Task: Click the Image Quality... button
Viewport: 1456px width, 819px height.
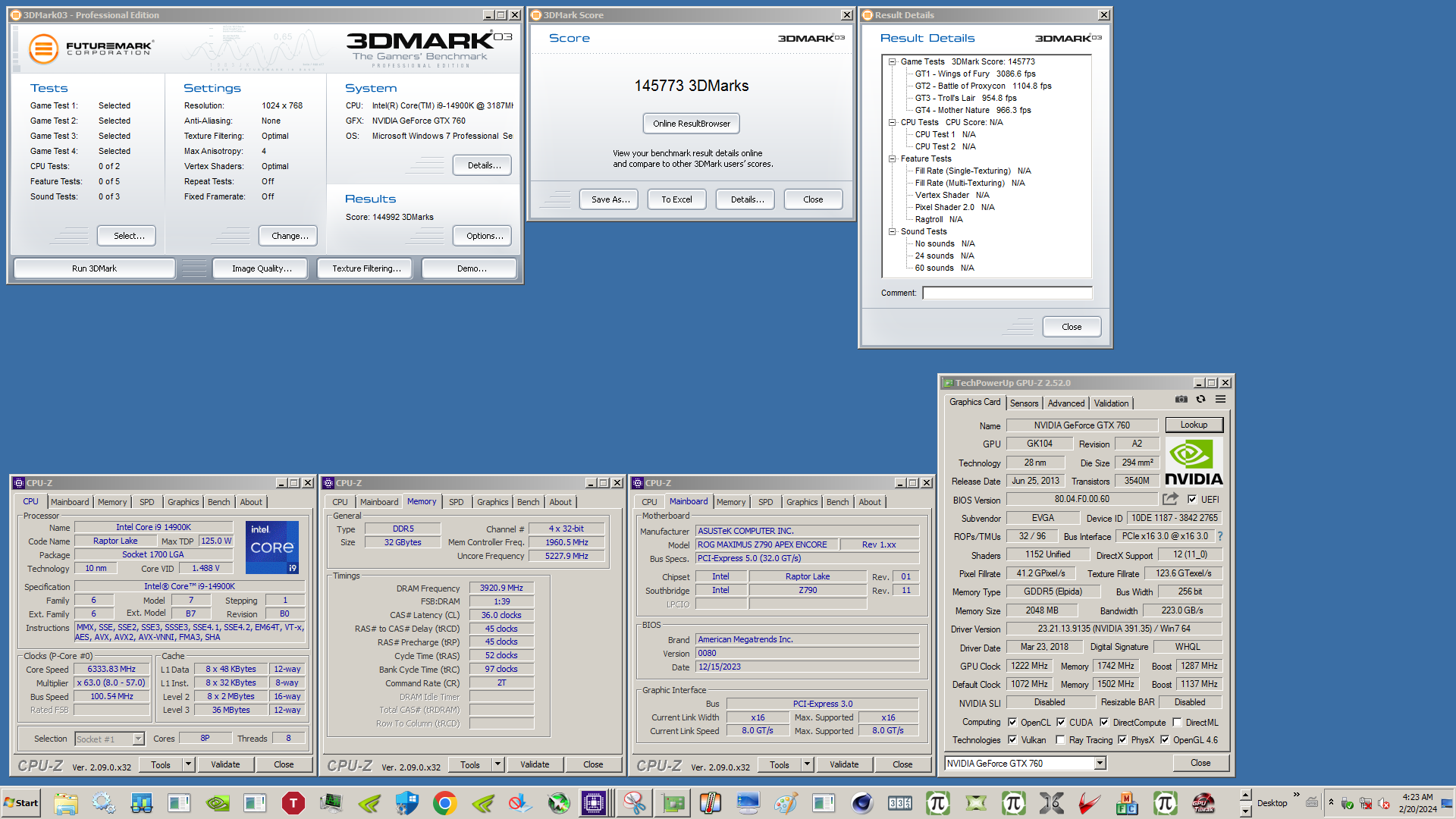Action: coord(262,268)
